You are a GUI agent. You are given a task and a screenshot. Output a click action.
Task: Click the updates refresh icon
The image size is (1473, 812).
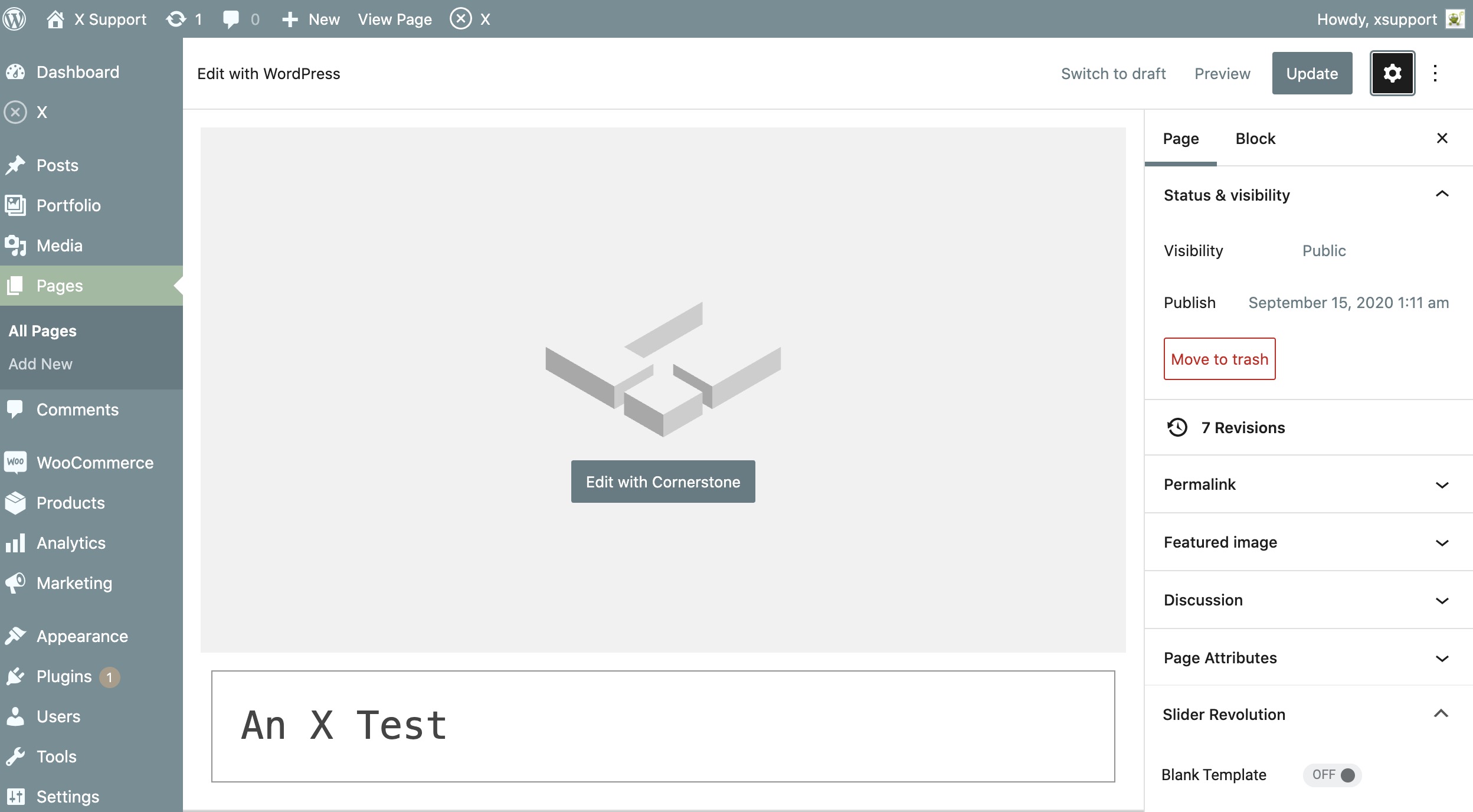[176, 19]
